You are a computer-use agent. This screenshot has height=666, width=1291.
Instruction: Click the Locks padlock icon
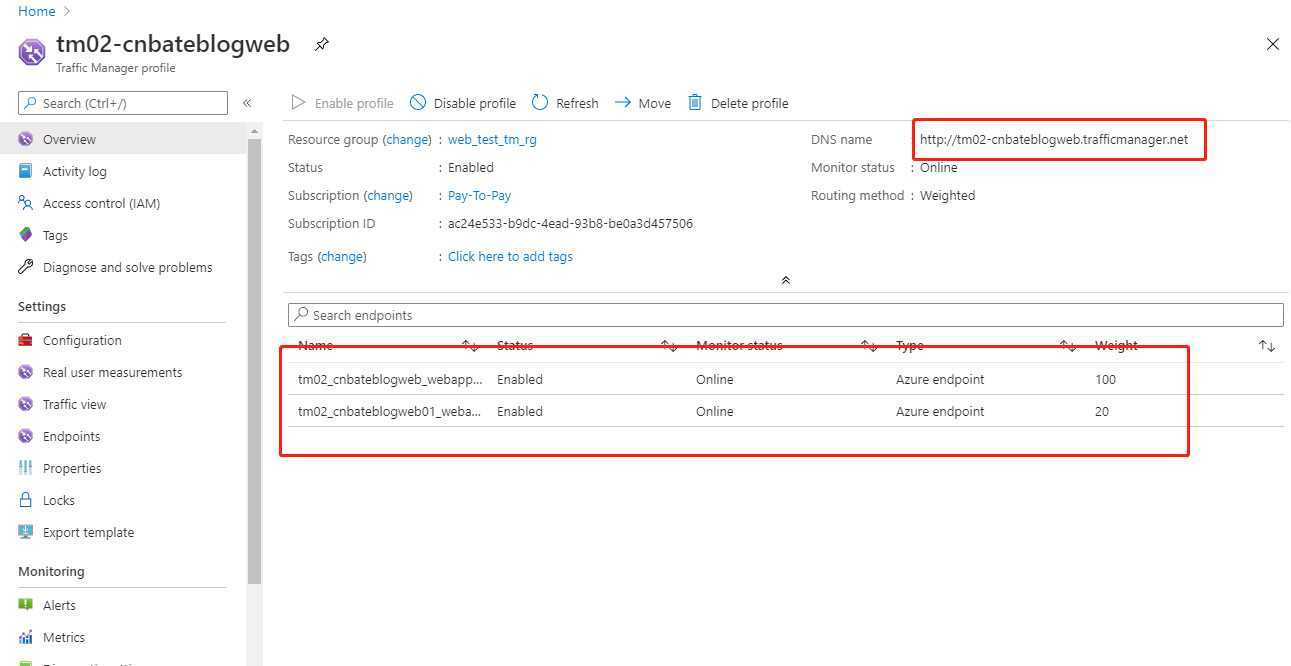click(26, 500)
